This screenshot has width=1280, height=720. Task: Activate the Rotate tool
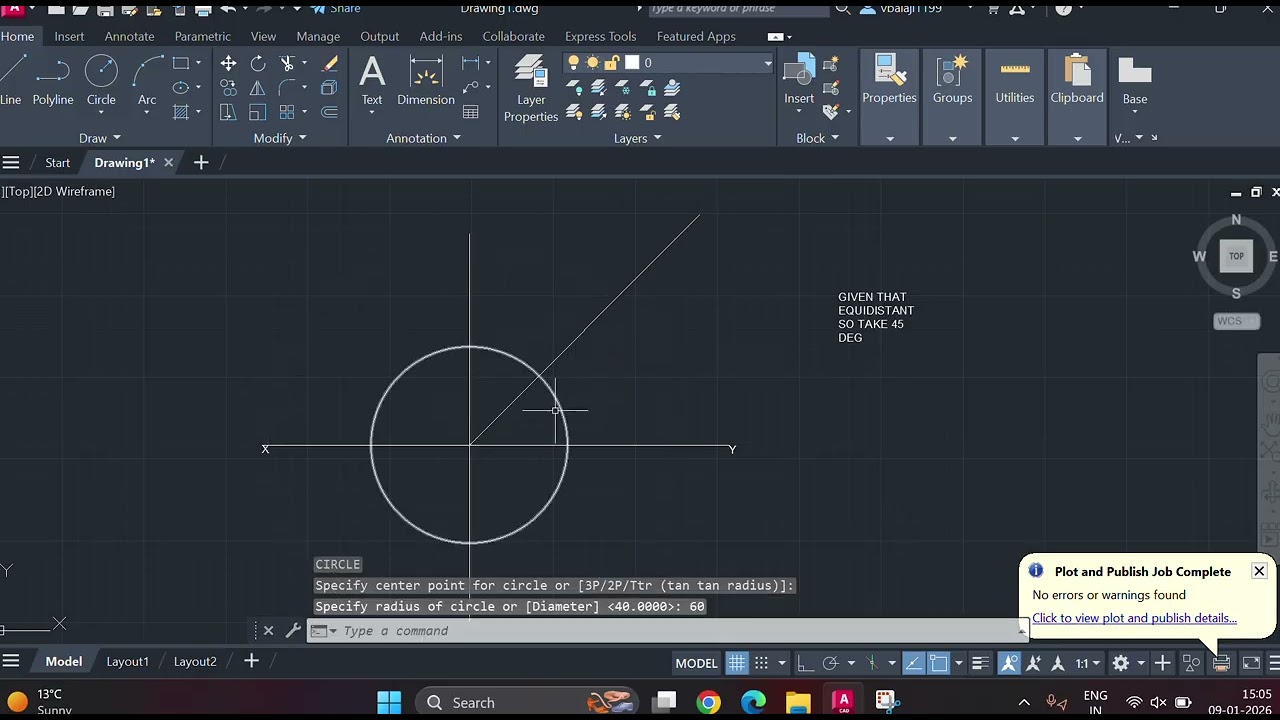tap(258, 63)
